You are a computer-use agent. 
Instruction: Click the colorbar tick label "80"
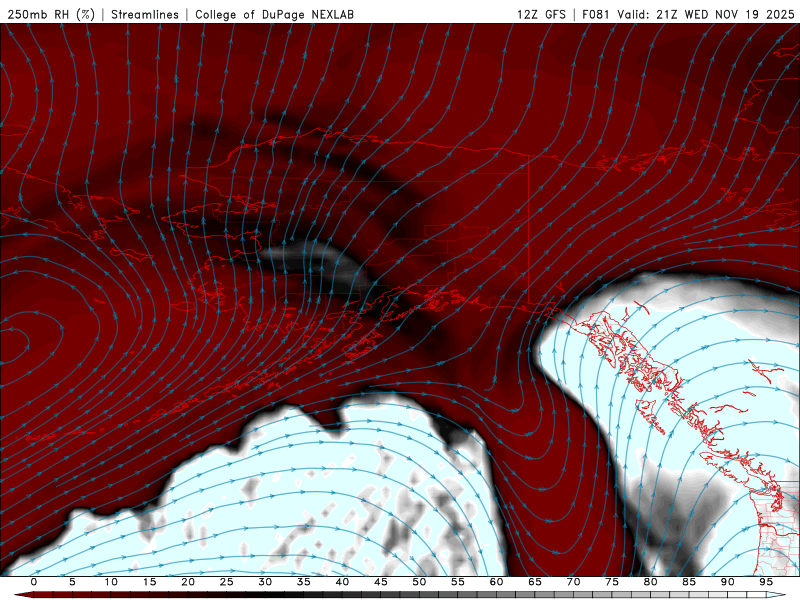pos(650,582)
